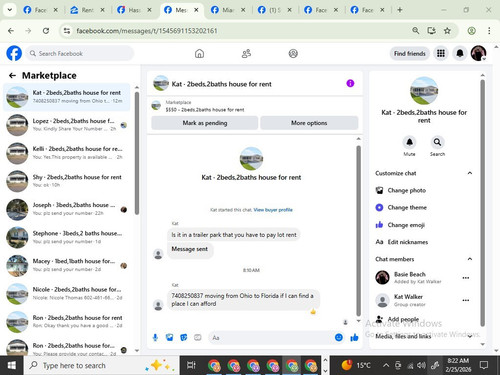
Task: Click the Search Facebook field
Action: (80, 53)
